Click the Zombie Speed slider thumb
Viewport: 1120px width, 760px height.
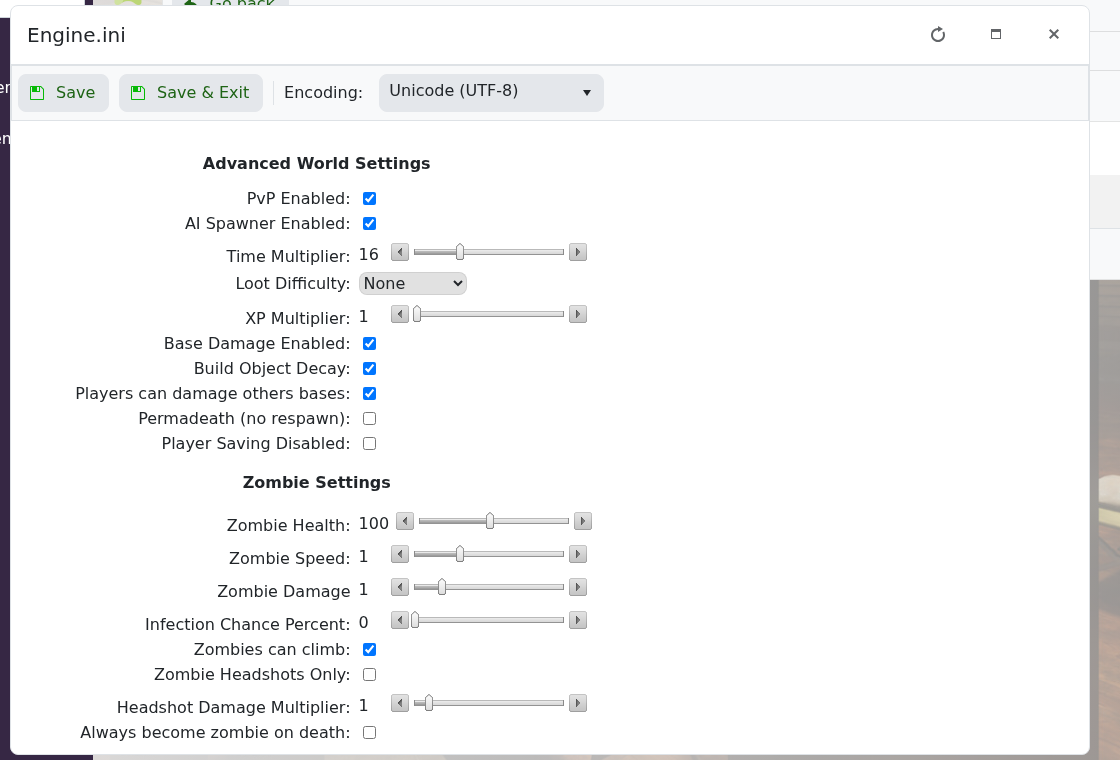coord(460,554)
